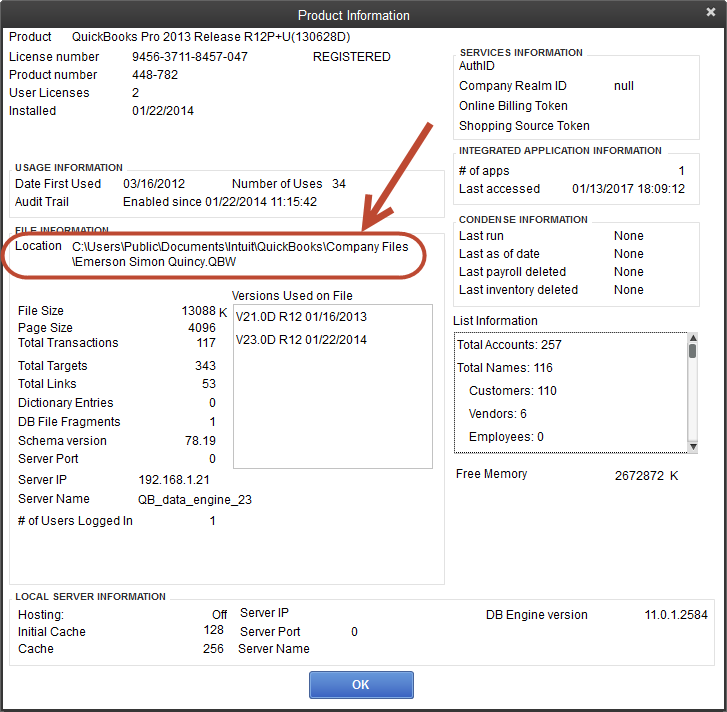Viewport: 727px width, 712px height.
Task: Click the Free Memory value 2672872 K
Action: 646,476
